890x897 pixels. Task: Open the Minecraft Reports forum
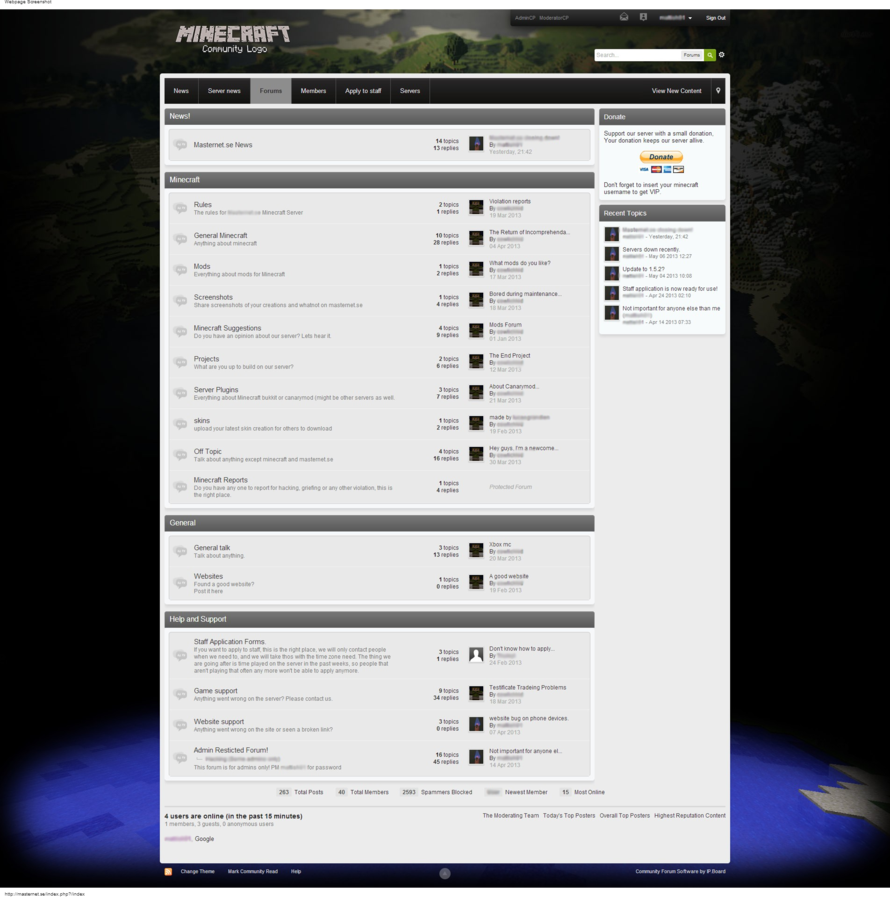tap(221, 481)
